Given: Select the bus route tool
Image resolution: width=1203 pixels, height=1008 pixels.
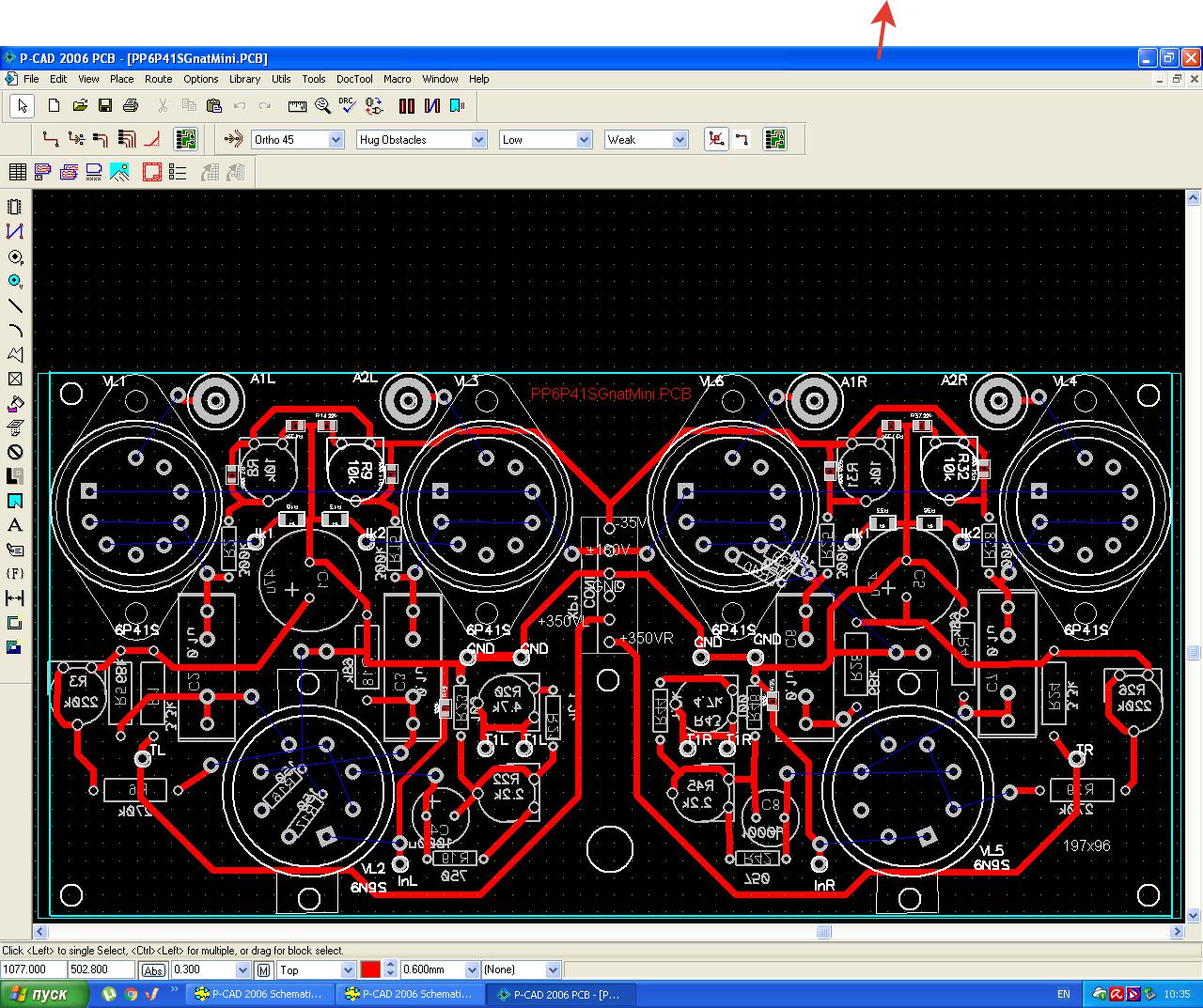Looking at the screenshot, I should (x=127, y=140).
